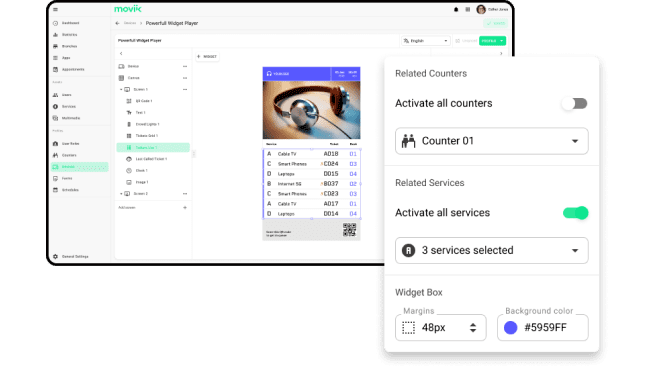Open the apps grid icon
Image resolution: width=656 pixels, height=368 pixels.
point(468,10)
